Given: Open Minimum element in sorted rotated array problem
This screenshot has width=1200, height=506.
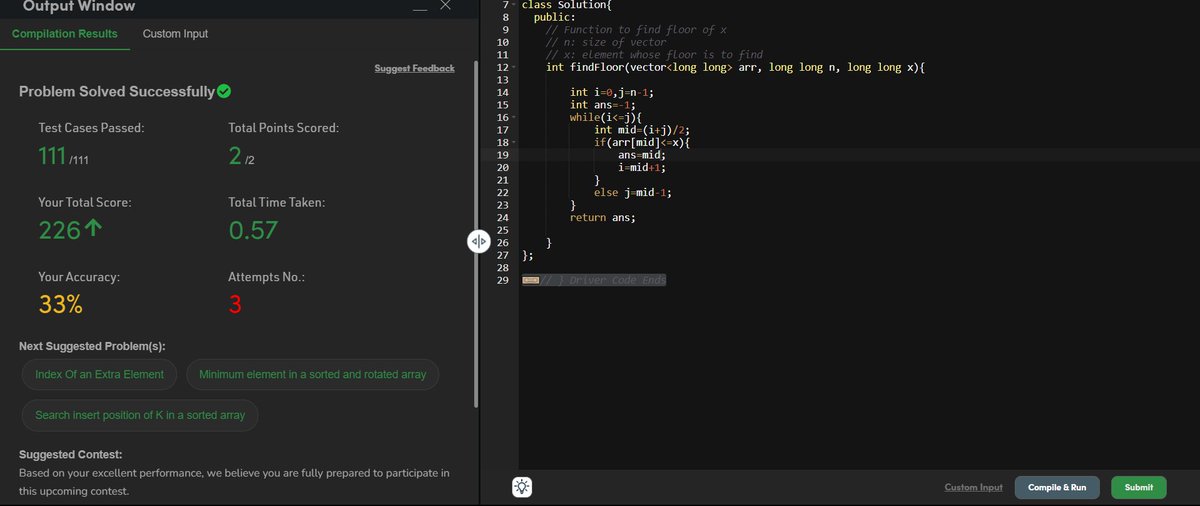Looking at the screenshot, I should tap(313, 374).
